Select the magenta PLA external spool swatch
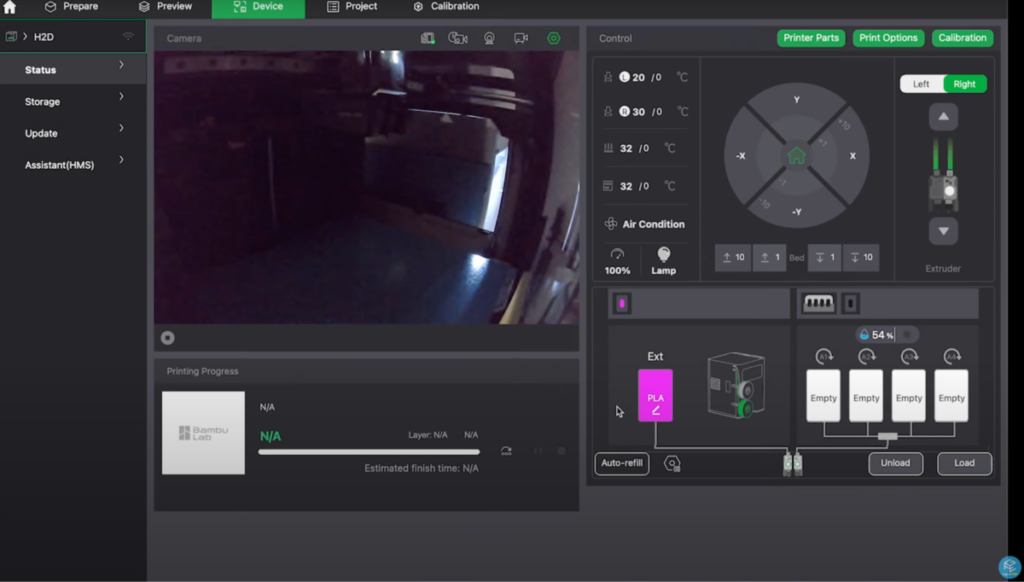Image resolution: width=1024 pixels, height=582 pixels. tap(655, 395)
